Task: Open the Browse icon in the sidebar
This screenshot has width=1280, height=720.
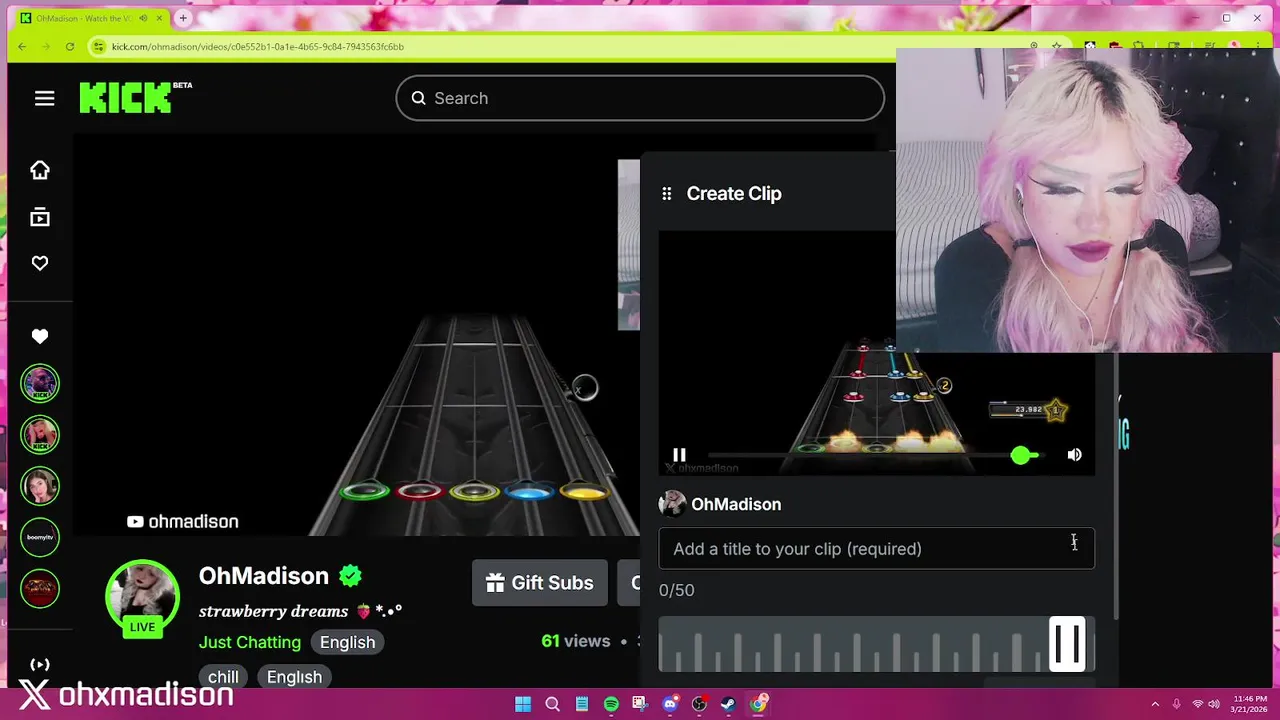Action: click(x=40, y=217)
